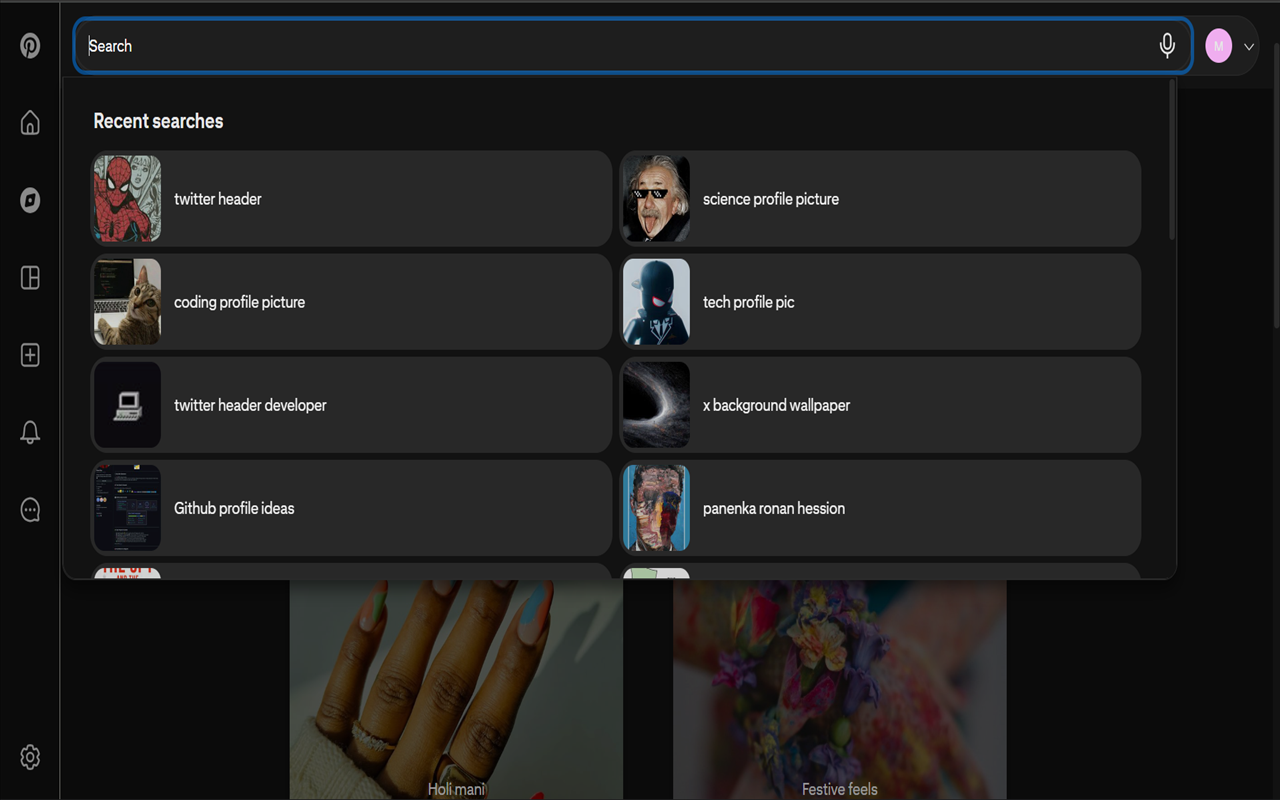Click the 'panenka ronan hession' text
This screenshot has width=1280, height=800.
coord(774,508)
